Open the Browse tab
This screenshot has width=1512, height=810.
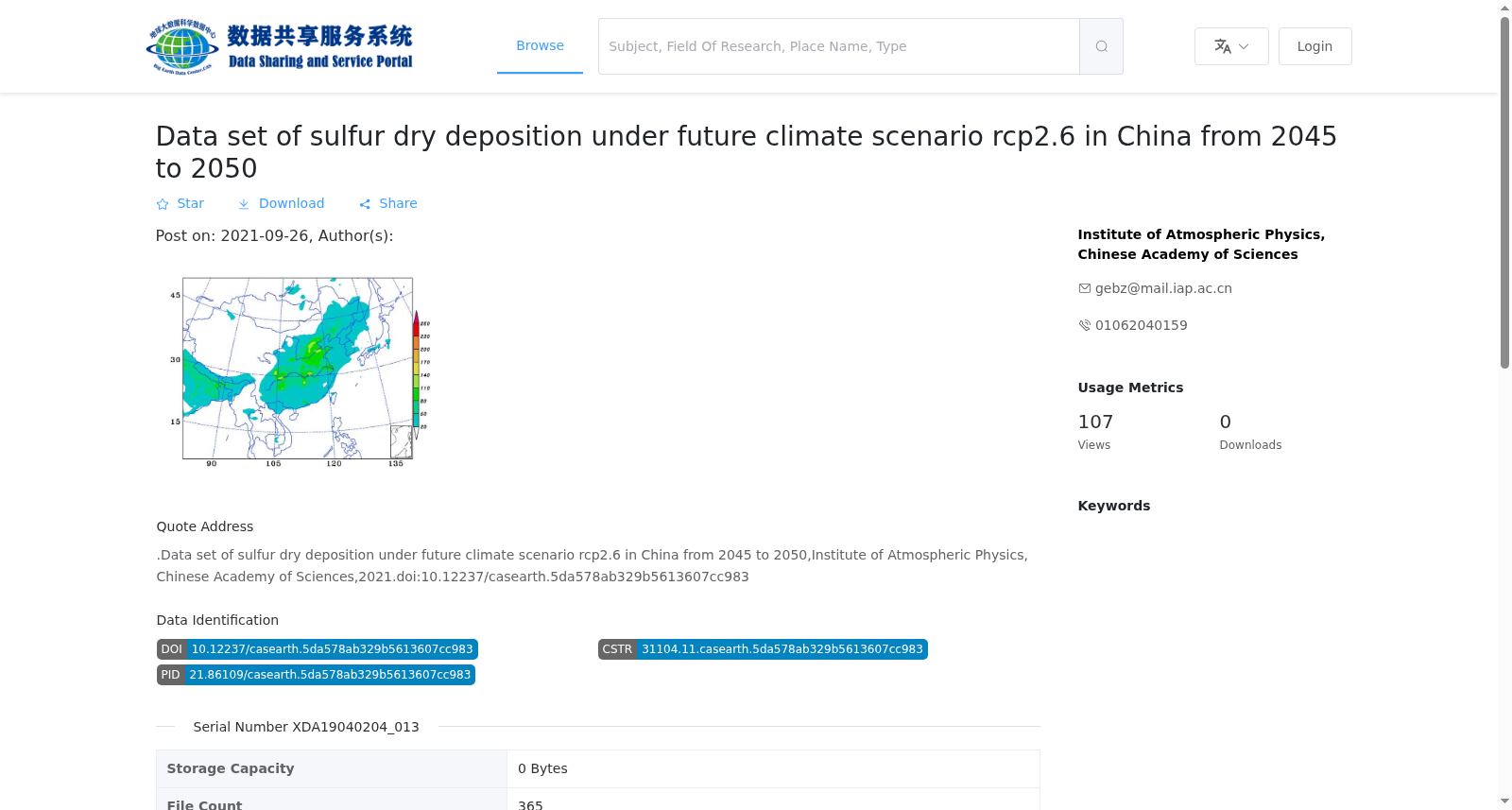pos(540,45)
